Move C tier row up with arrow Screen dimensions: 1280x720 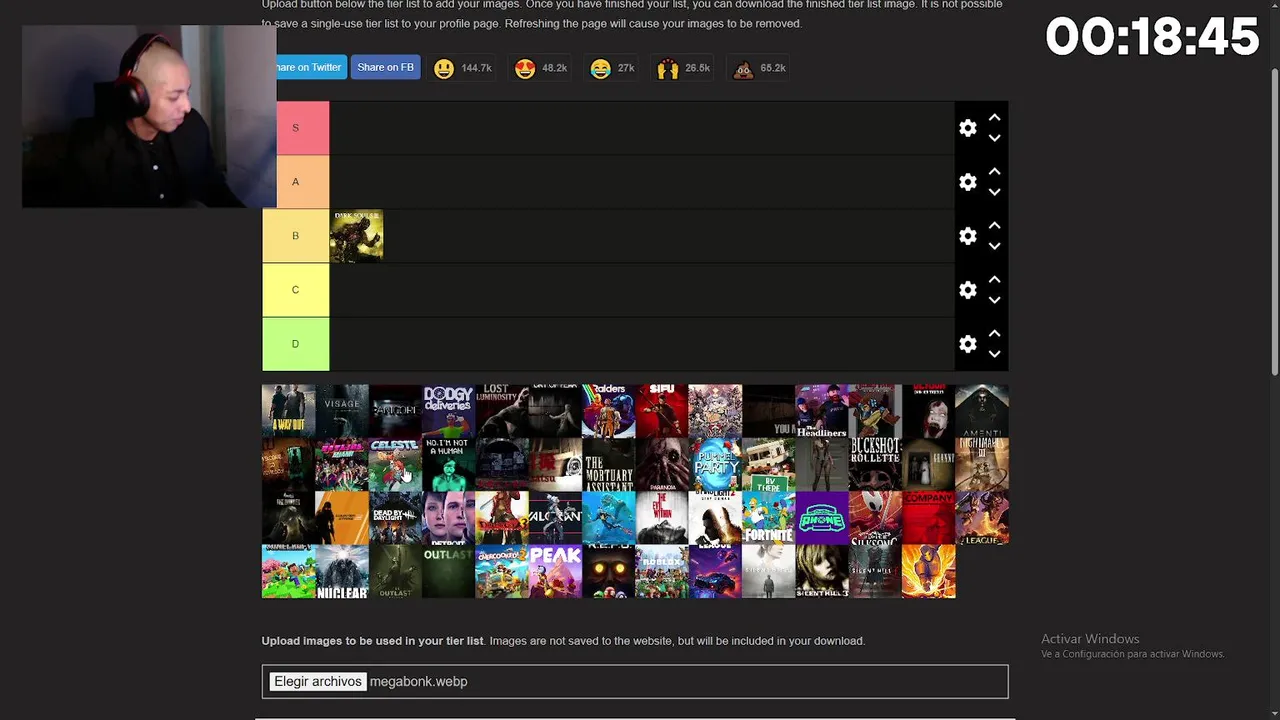(x=994, y=280)
